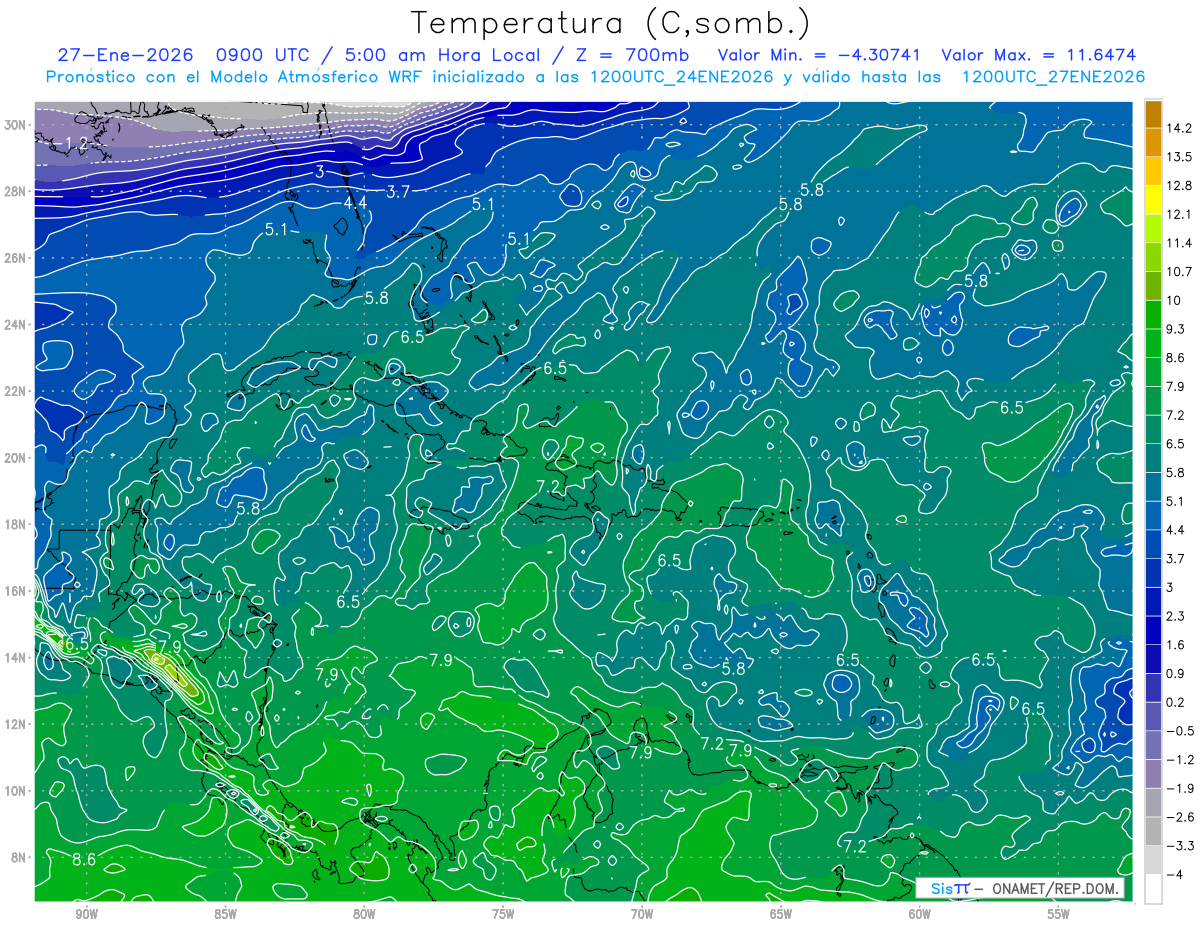Click the '90W' longitude axis label
The image size is (1200, 927).
click(x=86, y=914)
